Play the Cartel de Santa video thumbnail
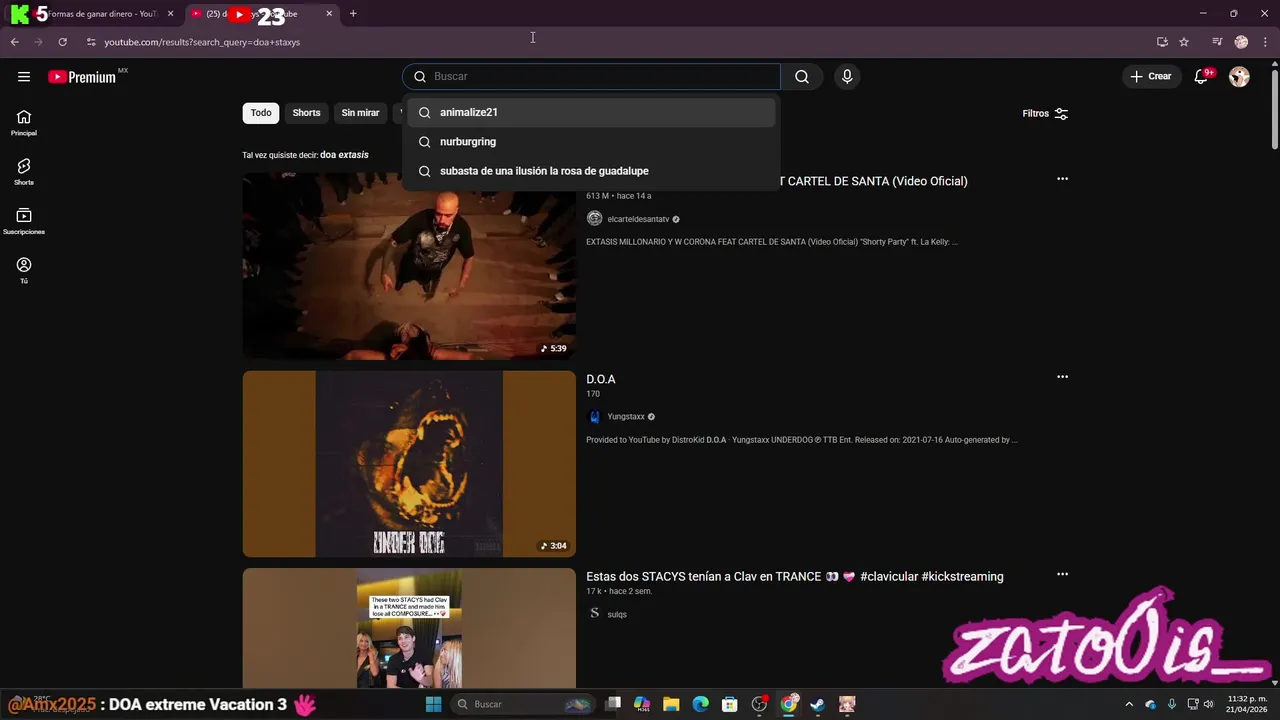The height and width of the screenshot is (720, 1280). tap(409, 266)
